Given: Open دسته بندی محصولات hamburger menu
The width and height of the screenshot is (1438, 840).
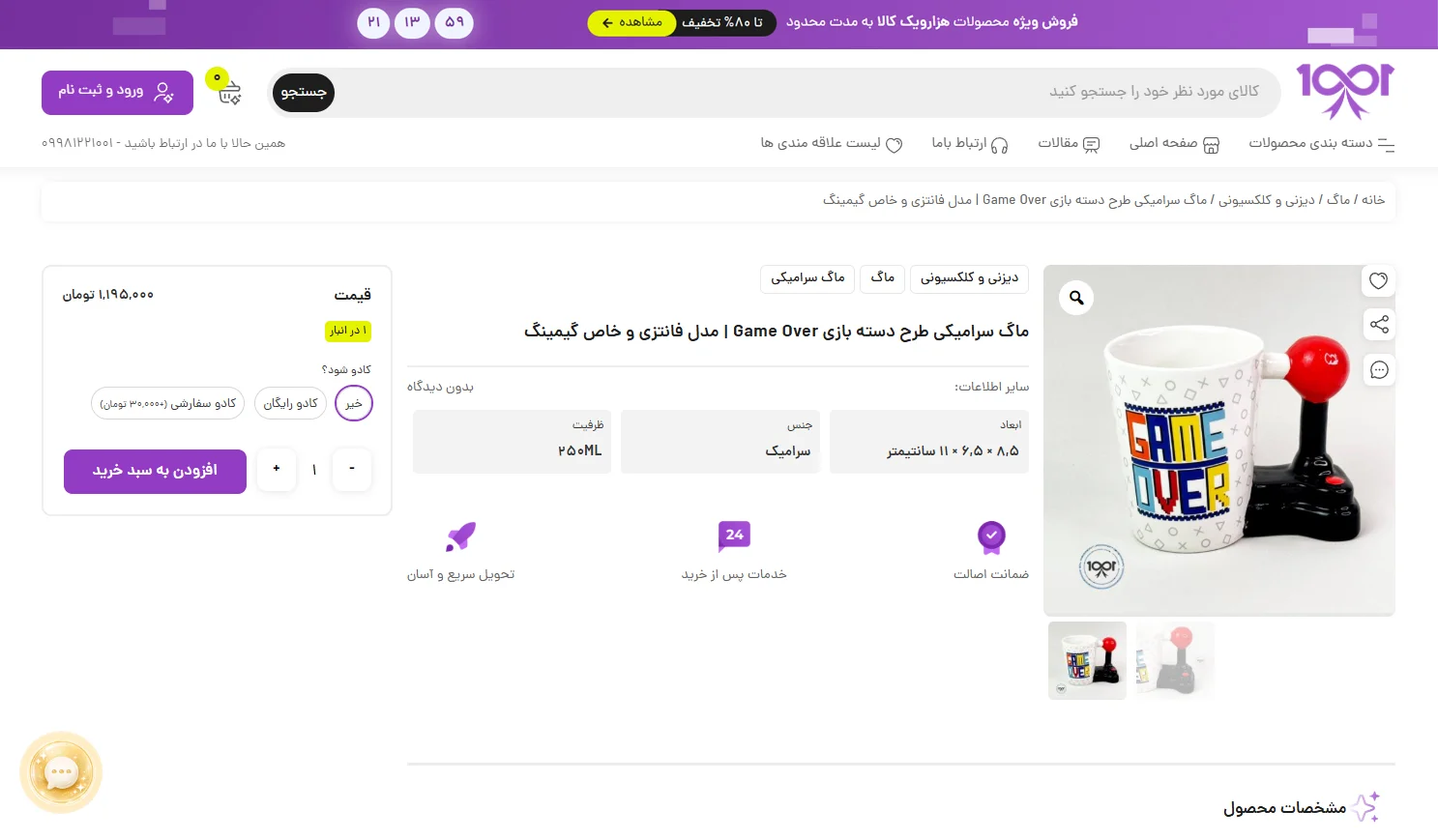Looking at the screenshot, I should pos(1322,143).
